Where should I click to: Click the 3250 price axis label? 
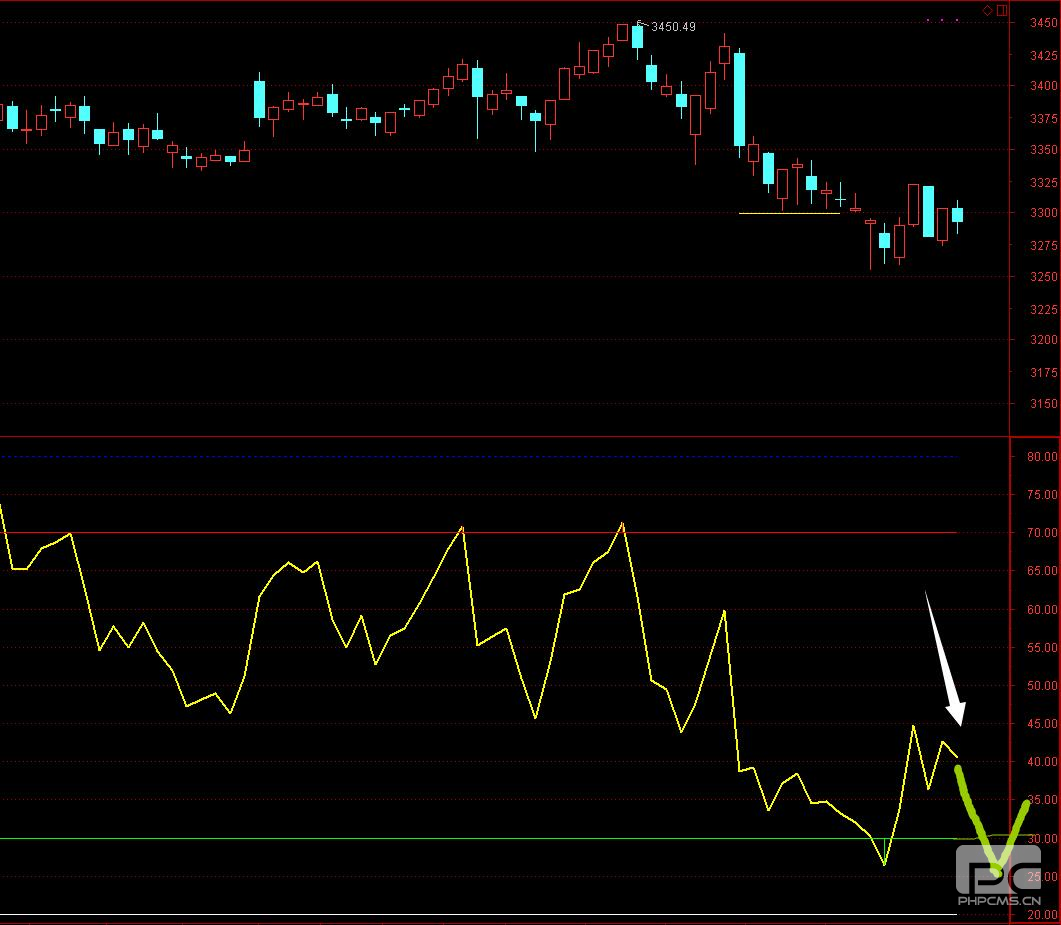1043,277
